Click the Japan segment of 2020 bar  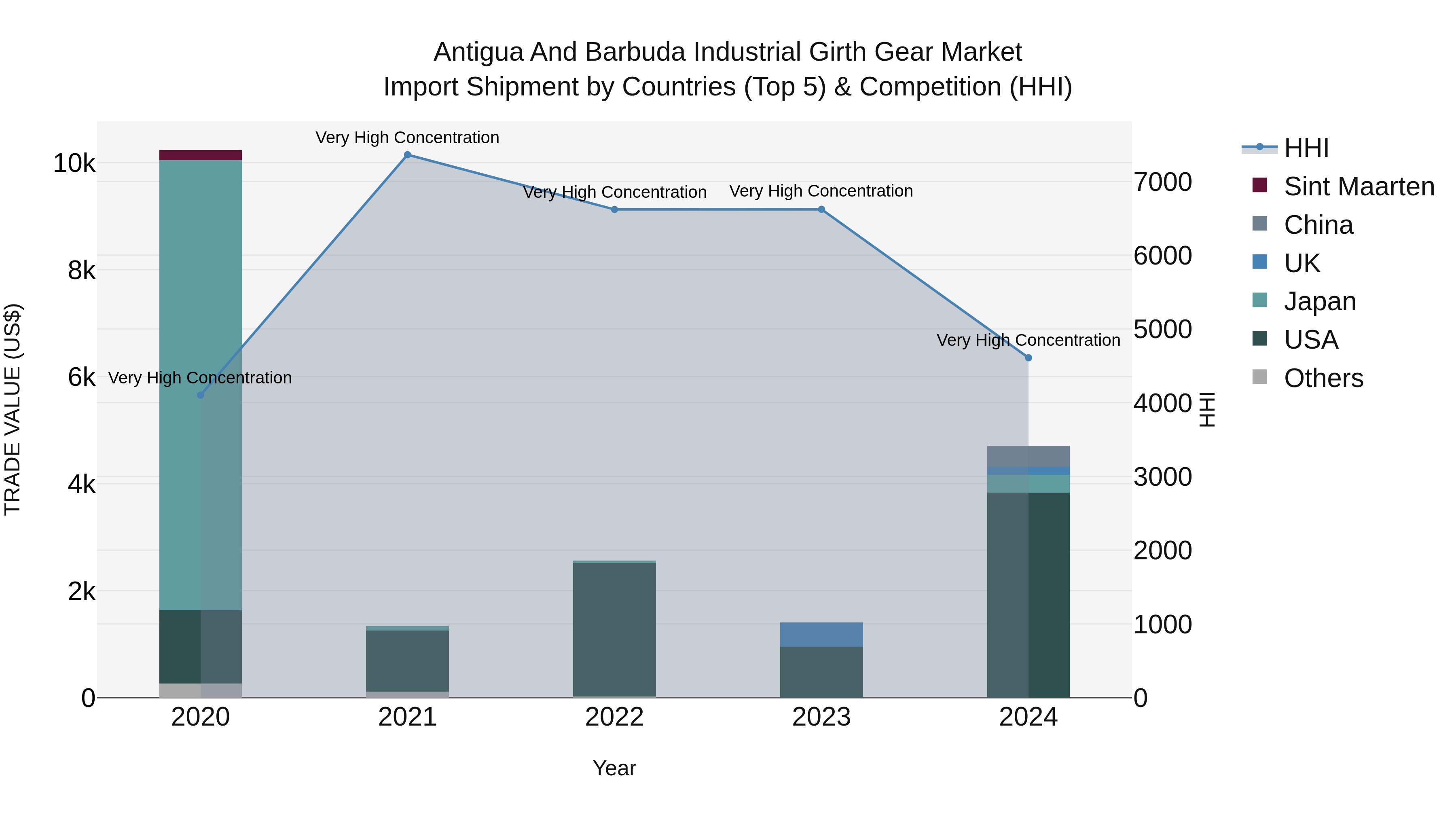pyautogui.click(x=201, y=385)
